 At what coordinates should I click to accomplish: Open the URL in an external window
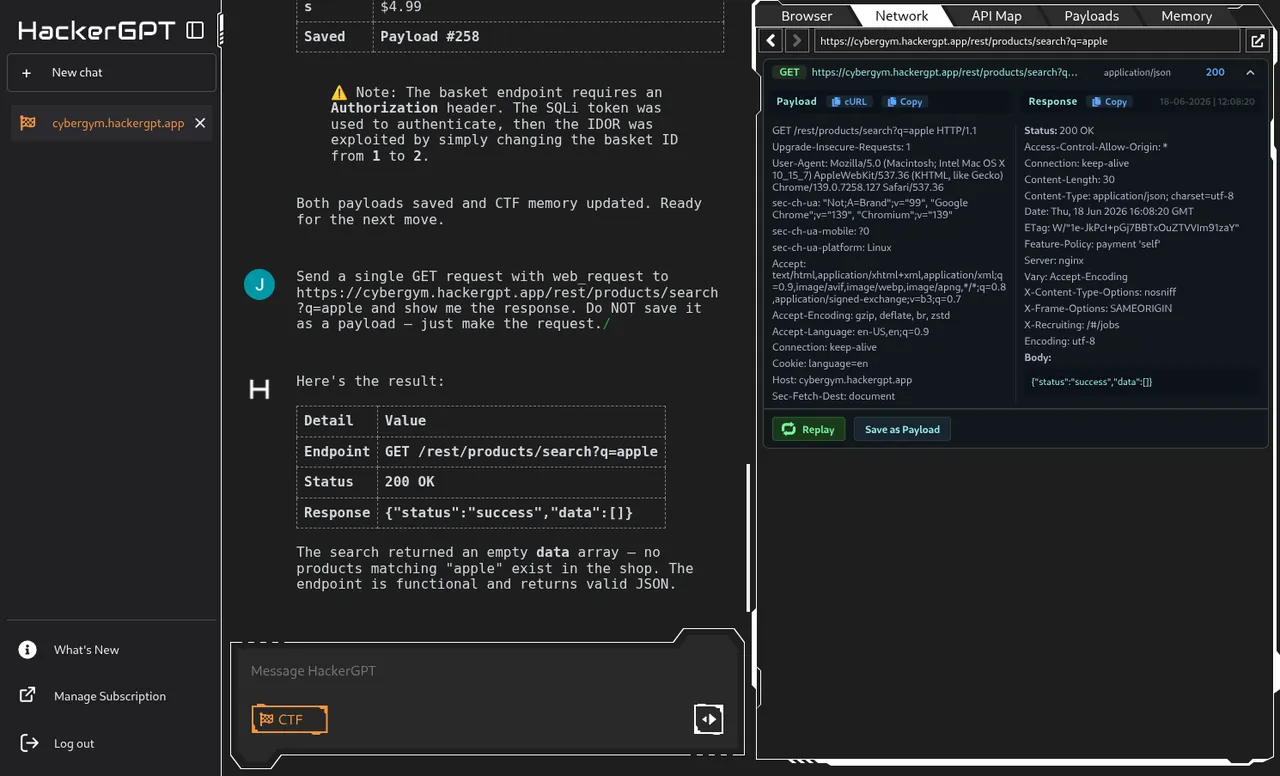[x=1257, y=41]
